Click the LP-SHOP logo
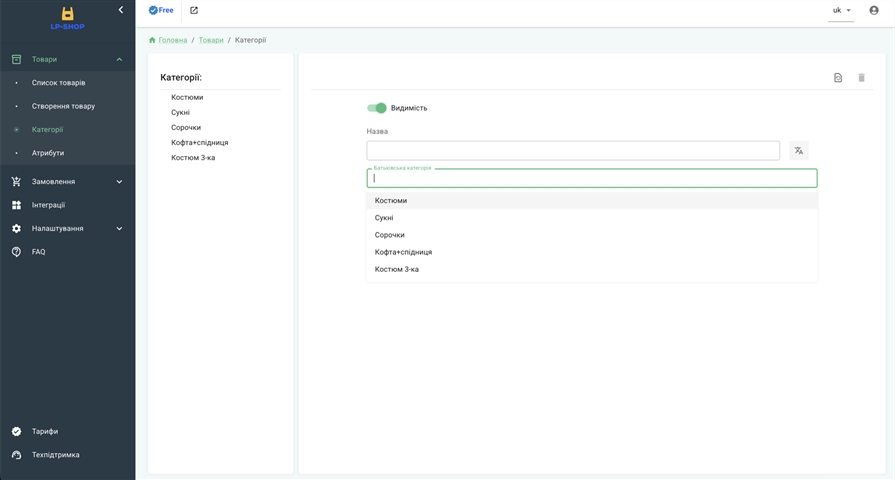Viewport: 895px width, 480px height. point(67,18)
